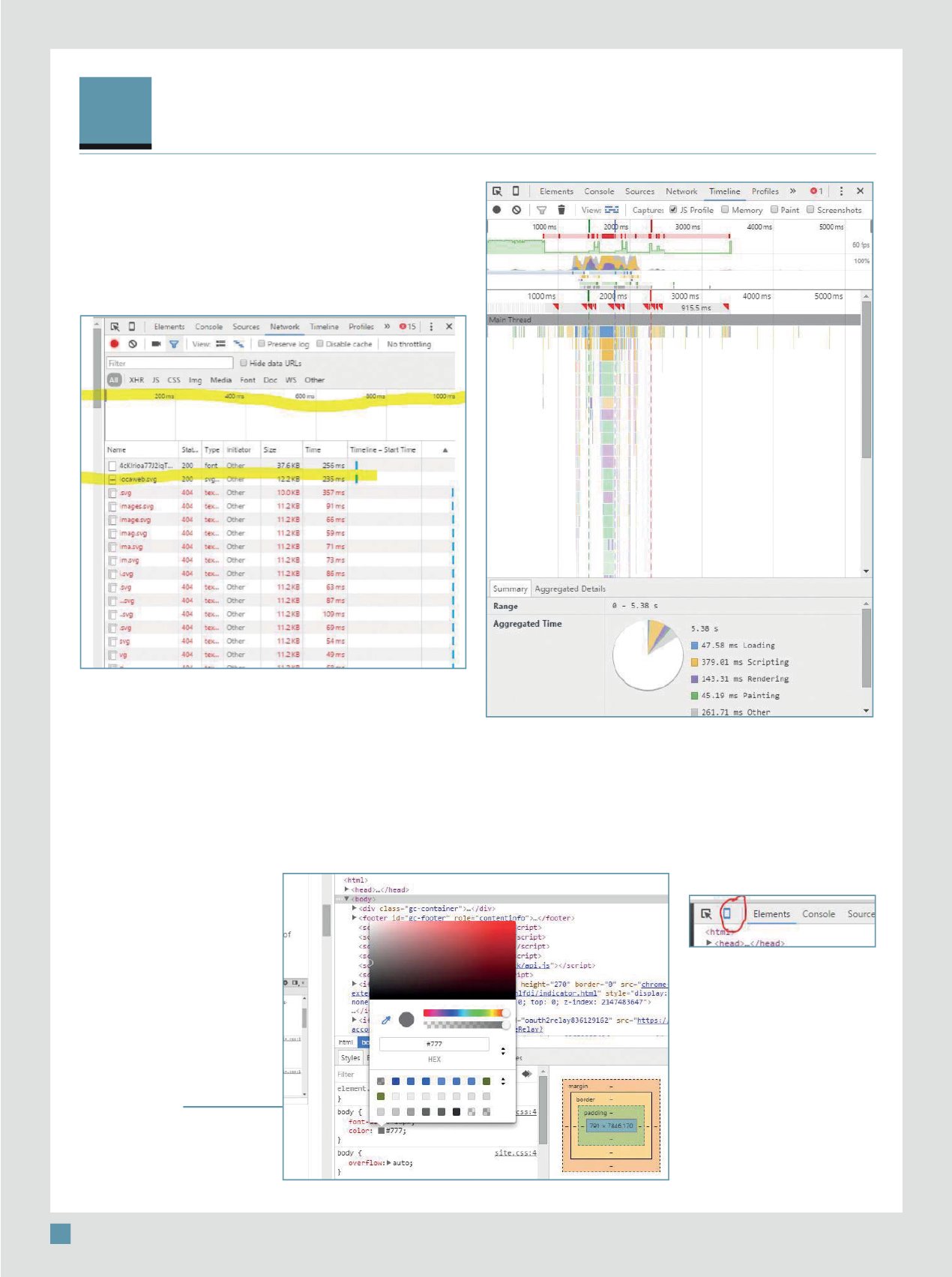The image size is (952, 1277).
Task: Switch the color palette with swatch arrows
Action: pos(503,1081)
